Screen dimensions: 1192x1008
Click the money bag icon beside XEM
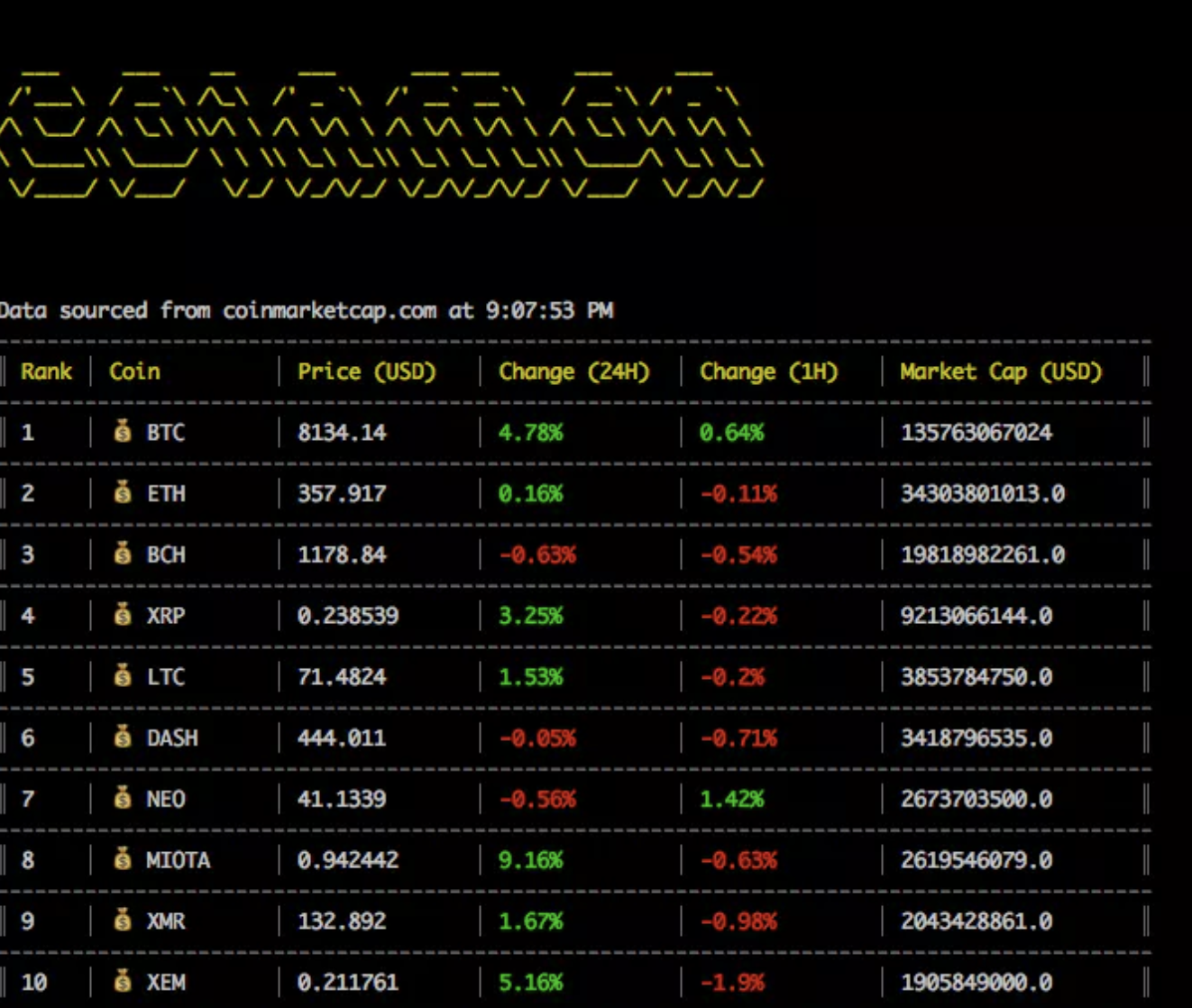123,981
